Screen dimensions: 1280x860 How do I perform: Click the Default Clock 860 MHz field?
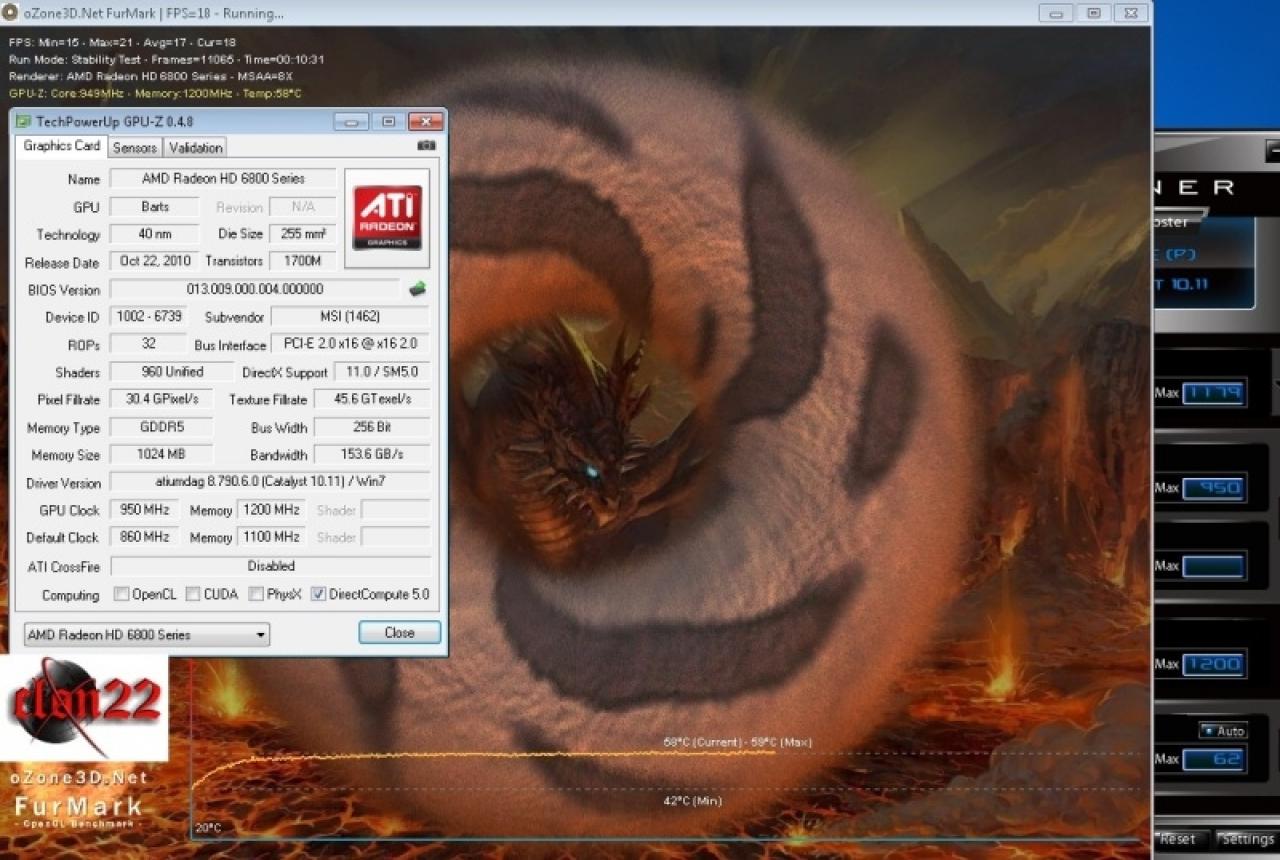(x=144, y=537)
